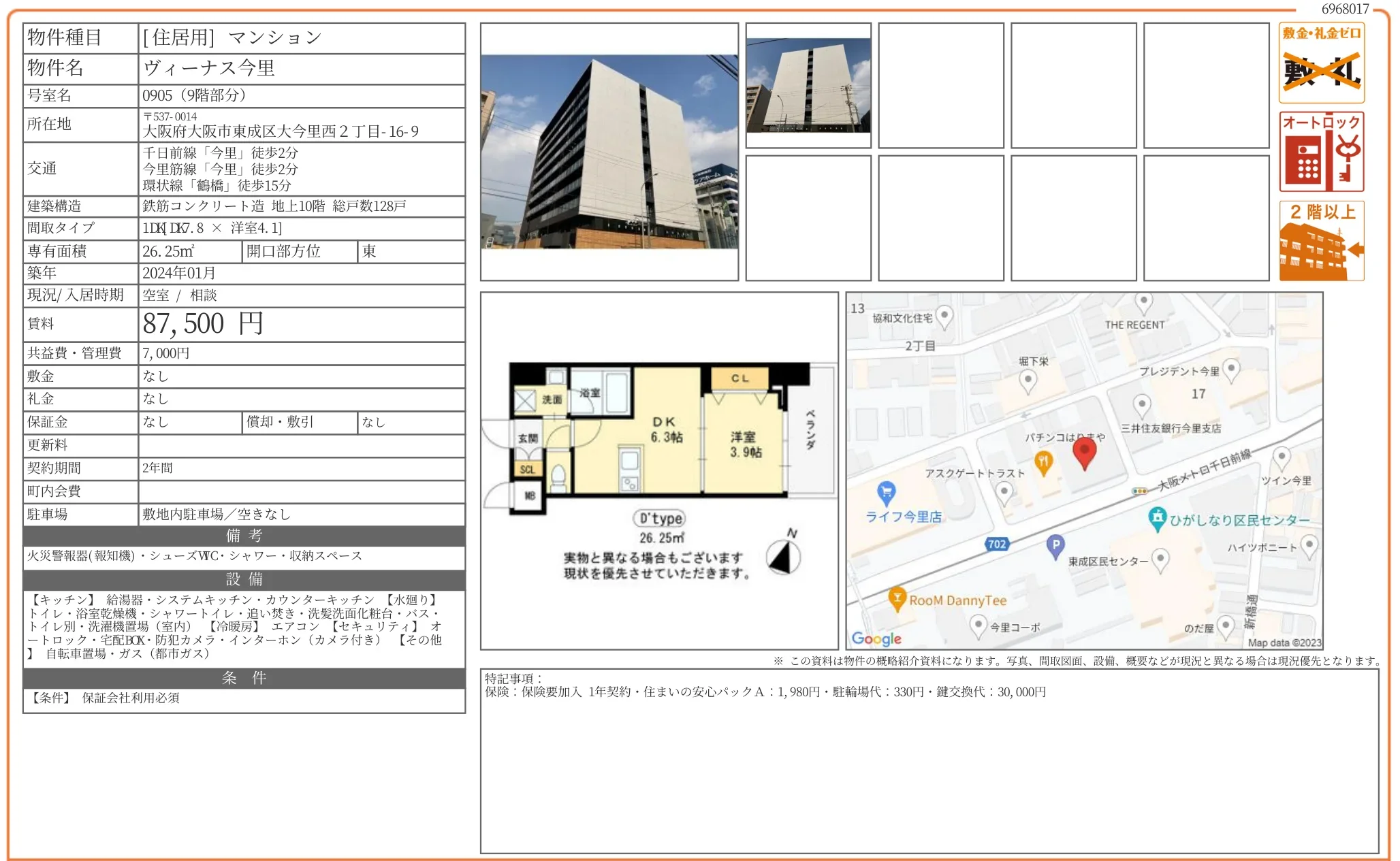Click the オートロック badge icon
Viewport: 1400px width, 861px height.
coord(1321,152)
